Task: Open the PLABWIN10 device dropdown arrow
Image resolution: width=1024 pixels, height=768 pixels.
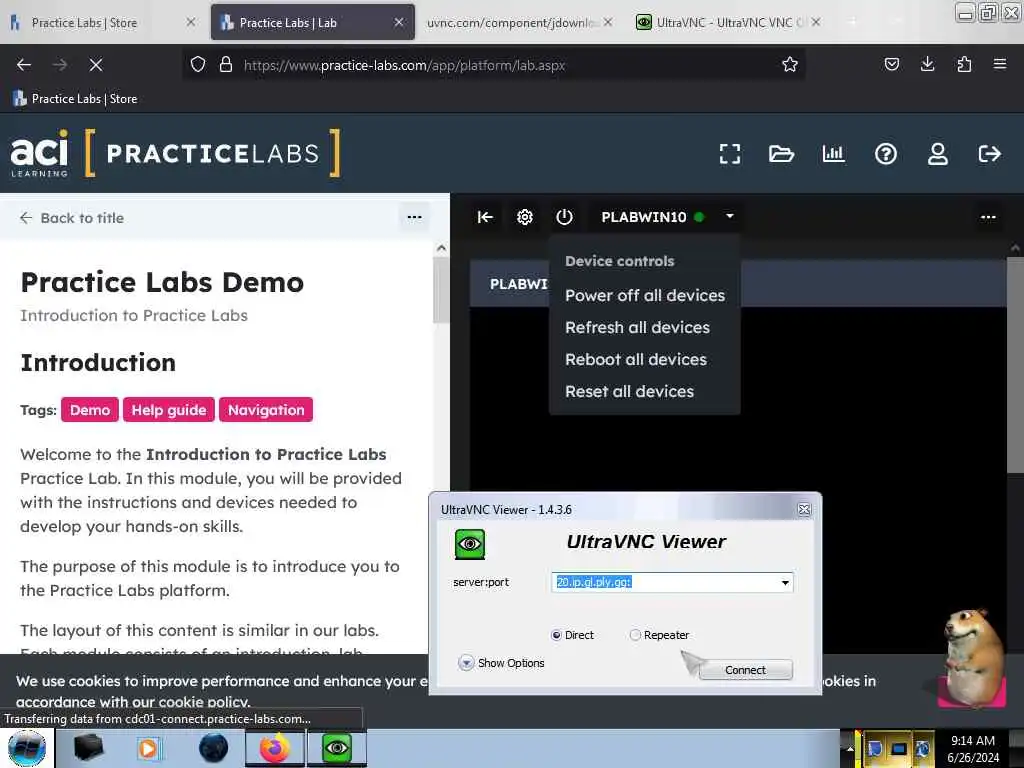Action: 729,216
